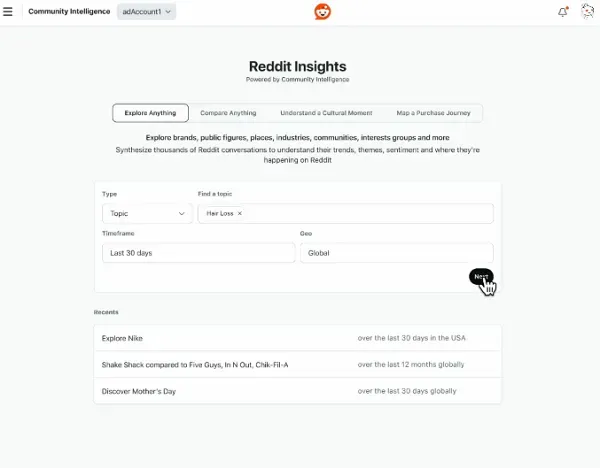This screenshot has height=468, width=600.
Task: Expand the adAccount1 account dropdown
Action: pos(146,12)
